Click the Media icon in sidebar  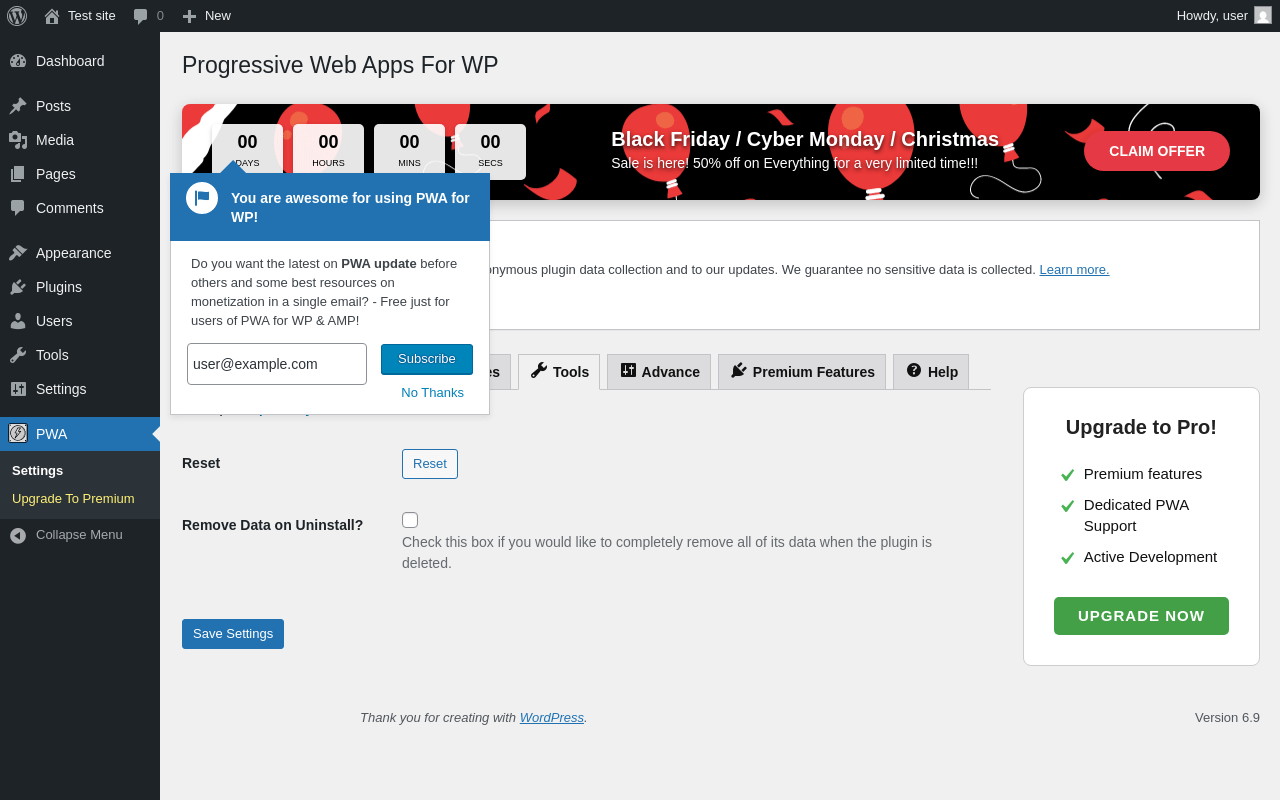pos(18,140)
